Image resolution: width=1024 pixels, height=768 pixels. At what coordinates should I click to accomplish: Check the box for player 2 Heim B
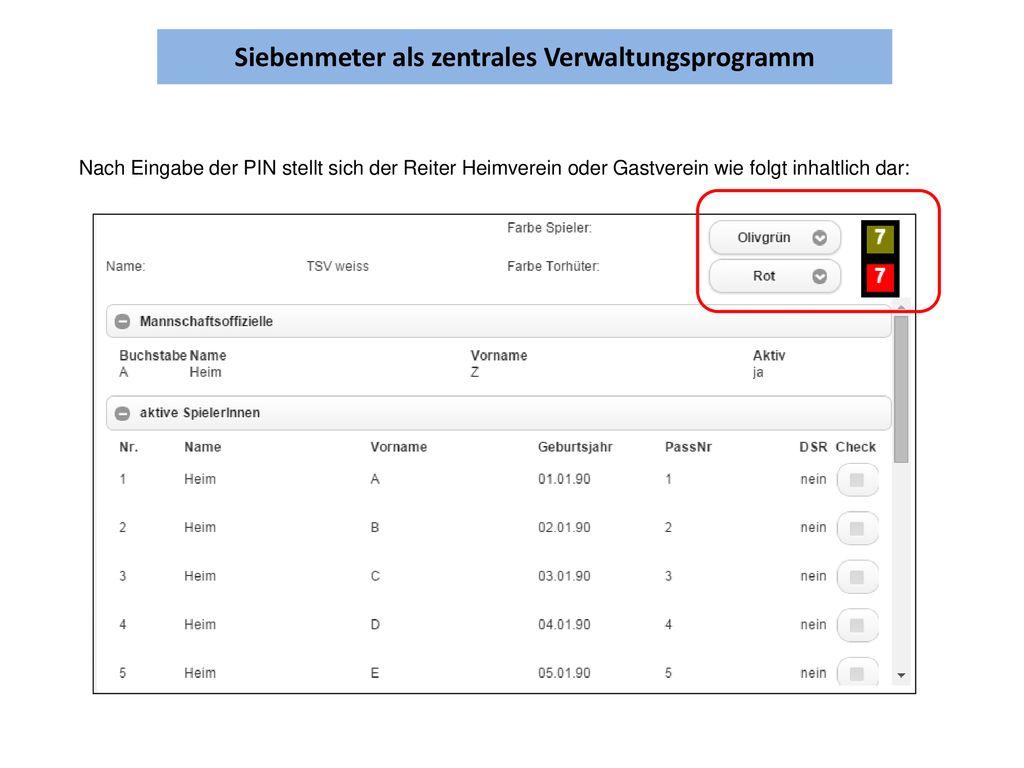coord(857,528)
